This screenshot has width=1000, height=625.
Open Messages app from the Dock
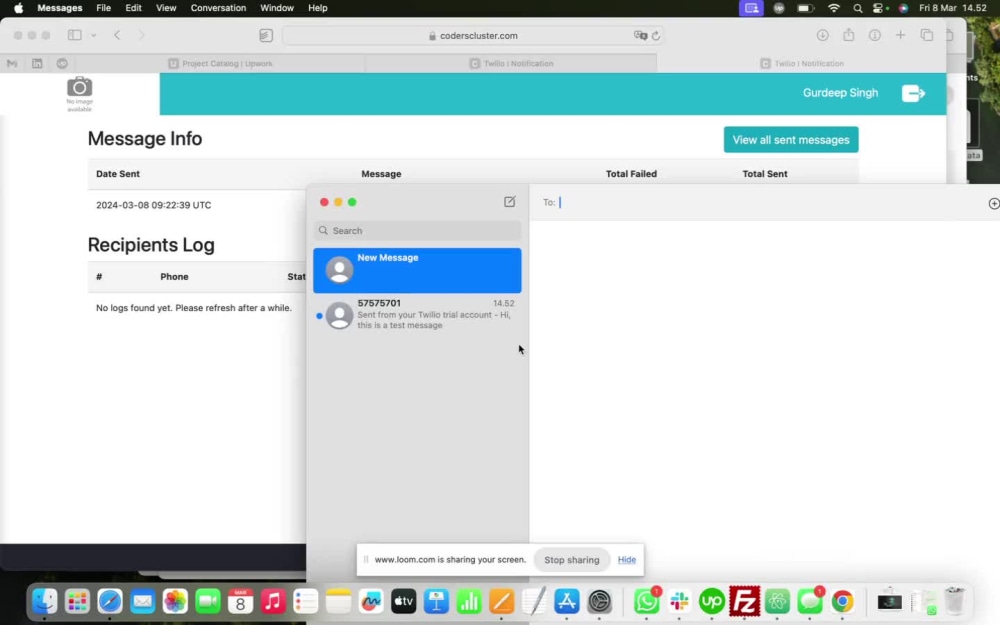[810, 601]
